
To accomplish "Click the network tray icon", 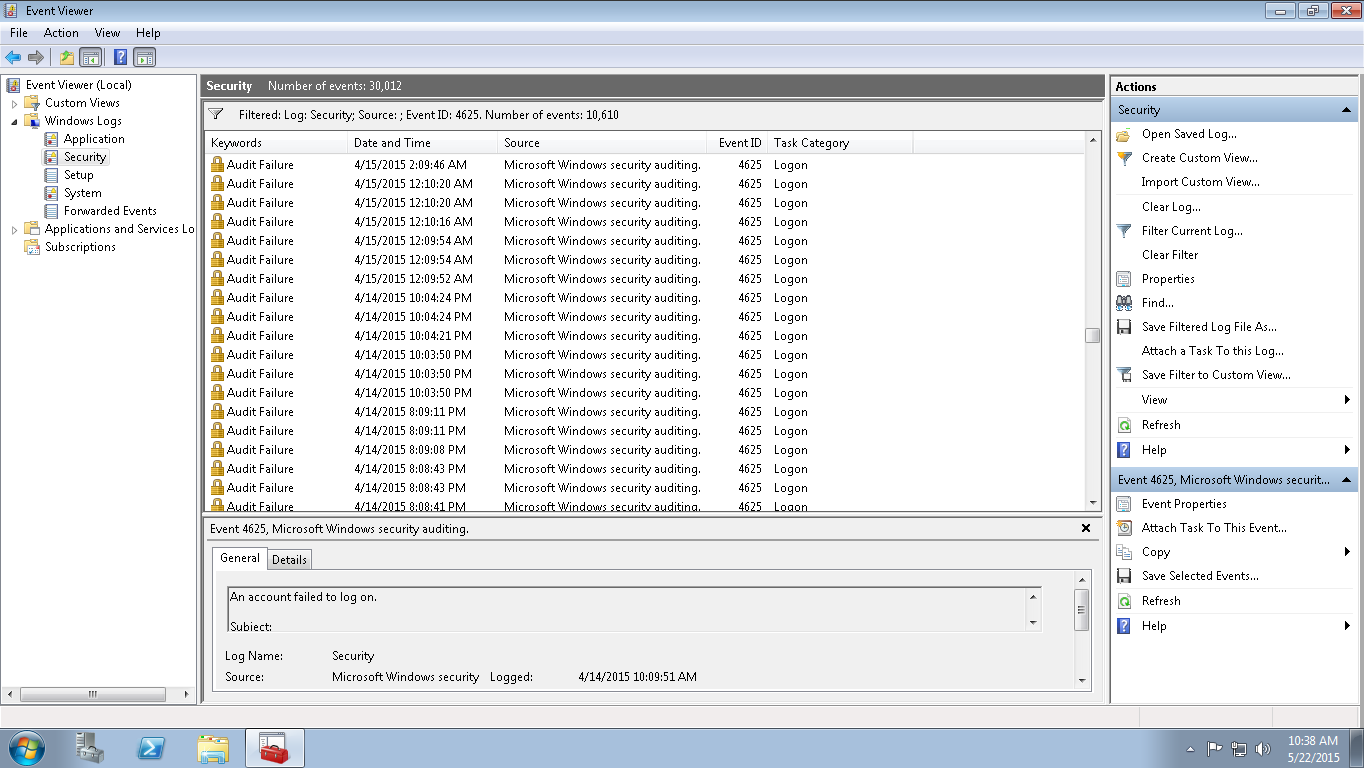I will click(x=1239, y=749).
